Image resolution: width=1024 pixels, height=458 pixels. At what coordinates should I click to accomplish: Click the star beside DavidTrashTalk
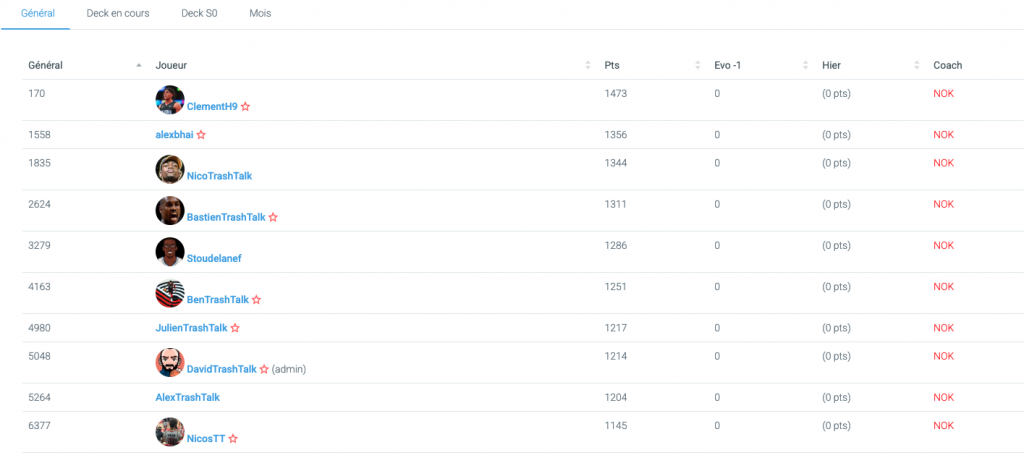(264, 369)
